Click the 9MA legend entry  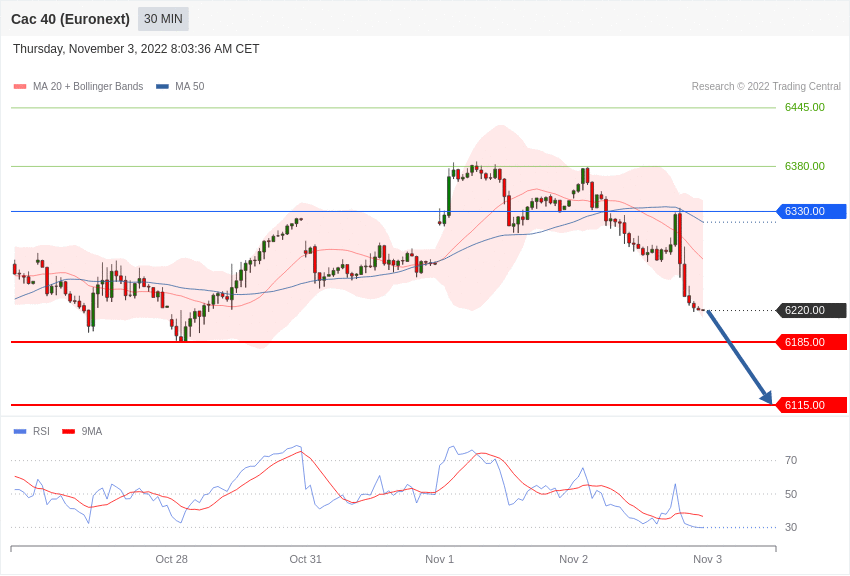[91, 432]
